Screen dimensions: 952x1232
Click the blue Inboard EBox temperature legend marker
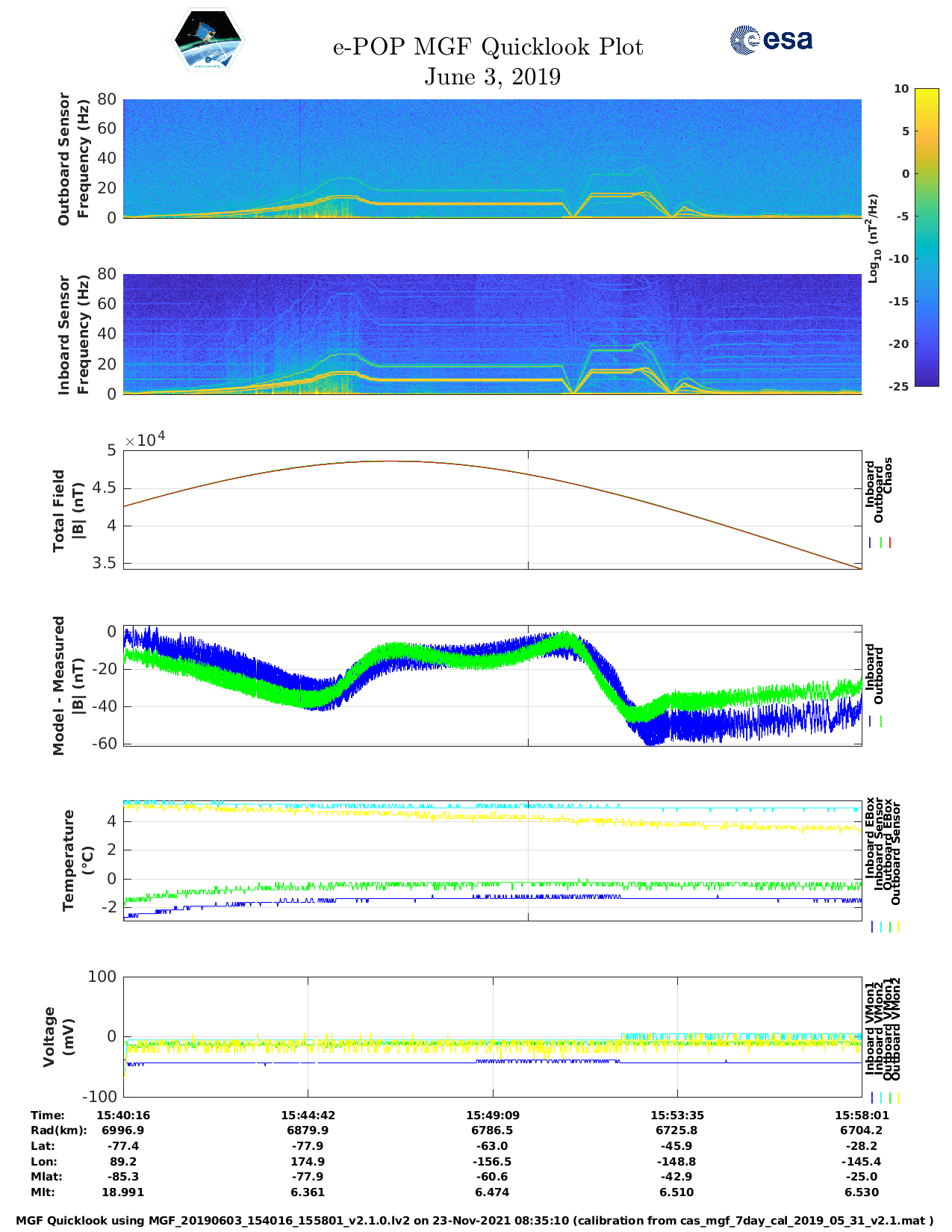871,927
